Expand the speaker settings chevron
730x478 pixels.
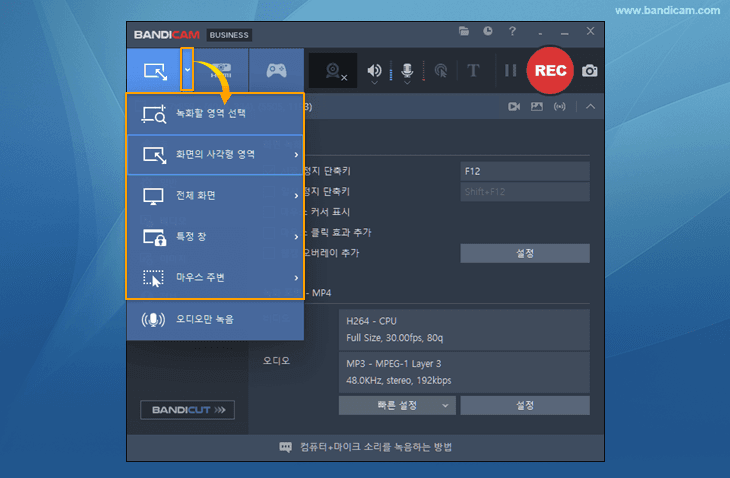pos(374,83)
